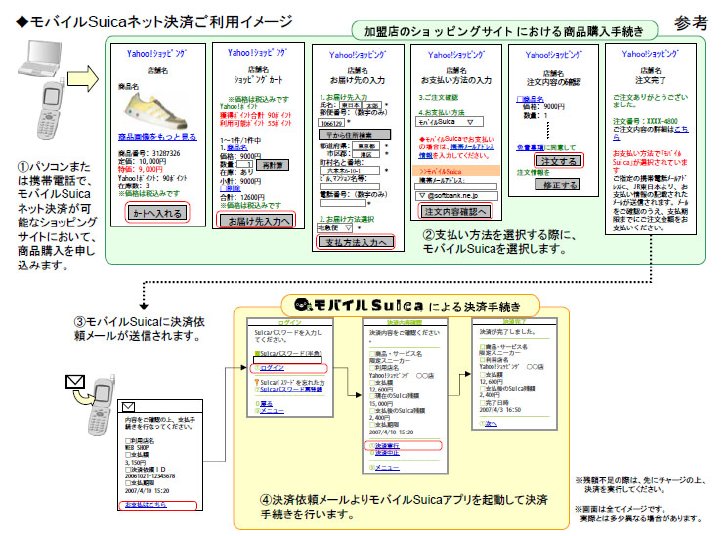728x536 pixels.
Task: Click the 戻る link on the login screen
Action: point(266,404)
